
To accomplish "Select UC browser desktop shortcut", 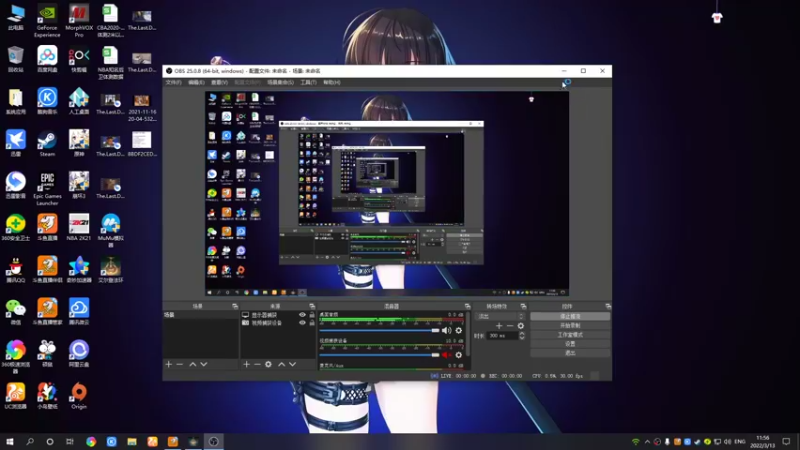I will pyautogui.click(x=15, y=396).
